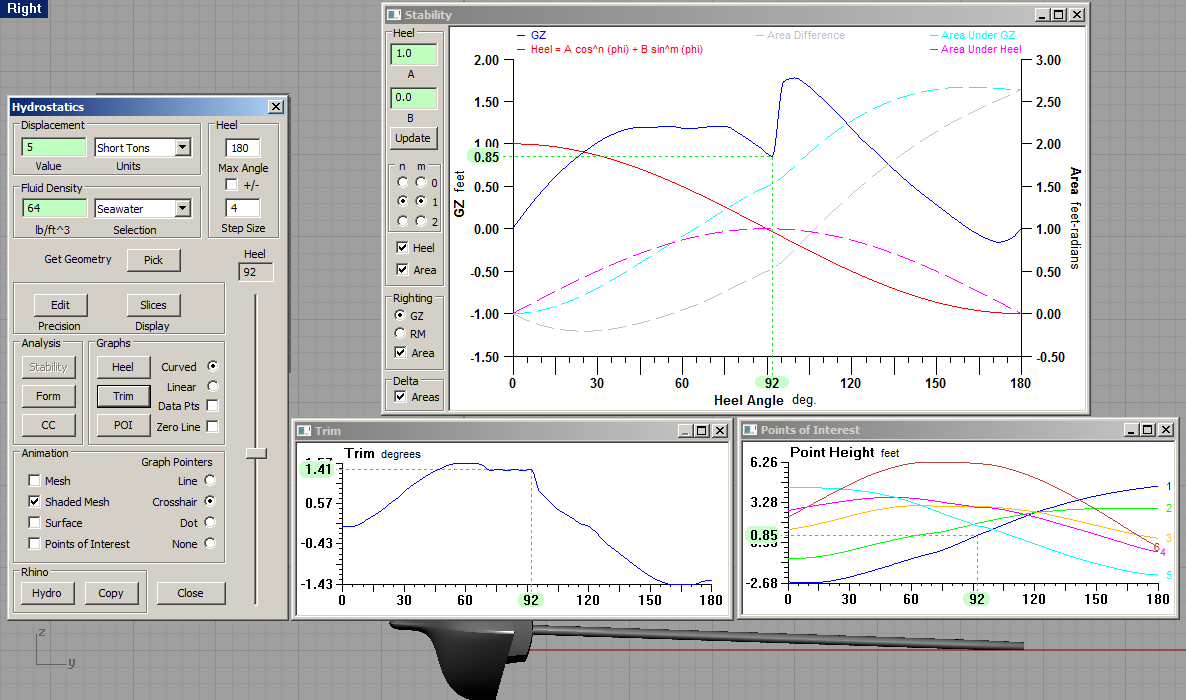Screen dimensions: 1186x700
Task: Click the Step Size field
Action: point(243,208)
